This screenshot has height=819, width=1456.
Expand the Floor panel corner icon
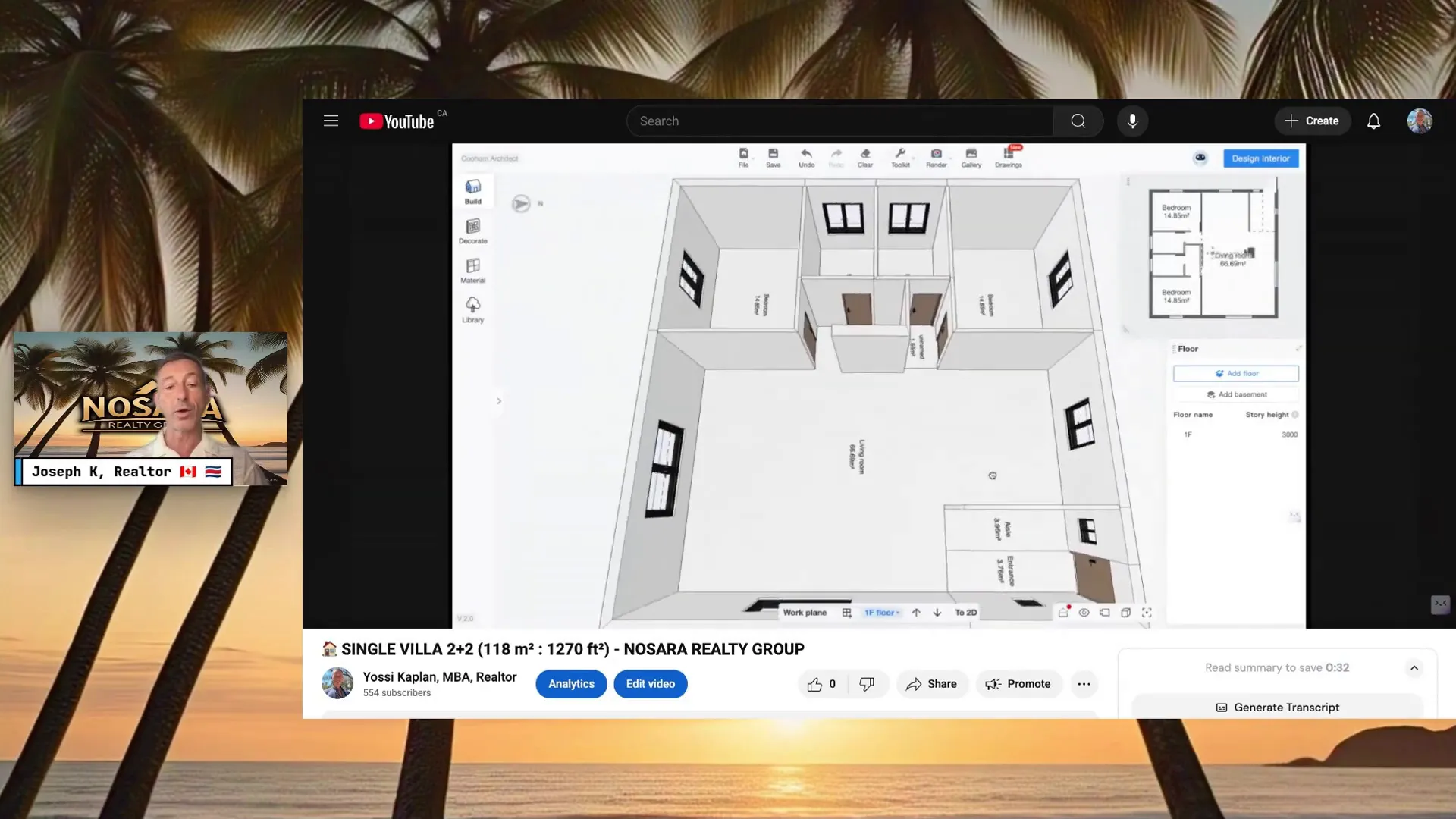point(1298,349)
